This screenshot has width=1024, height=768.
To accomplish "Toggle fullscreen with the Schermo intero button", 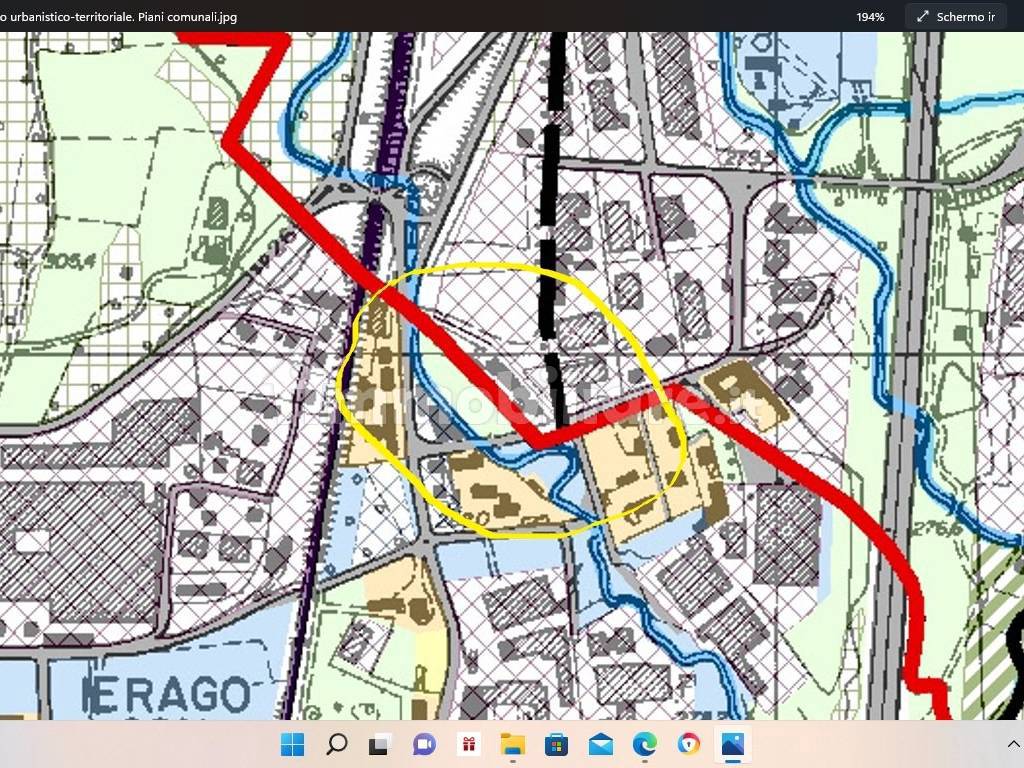I will [955, 16].
